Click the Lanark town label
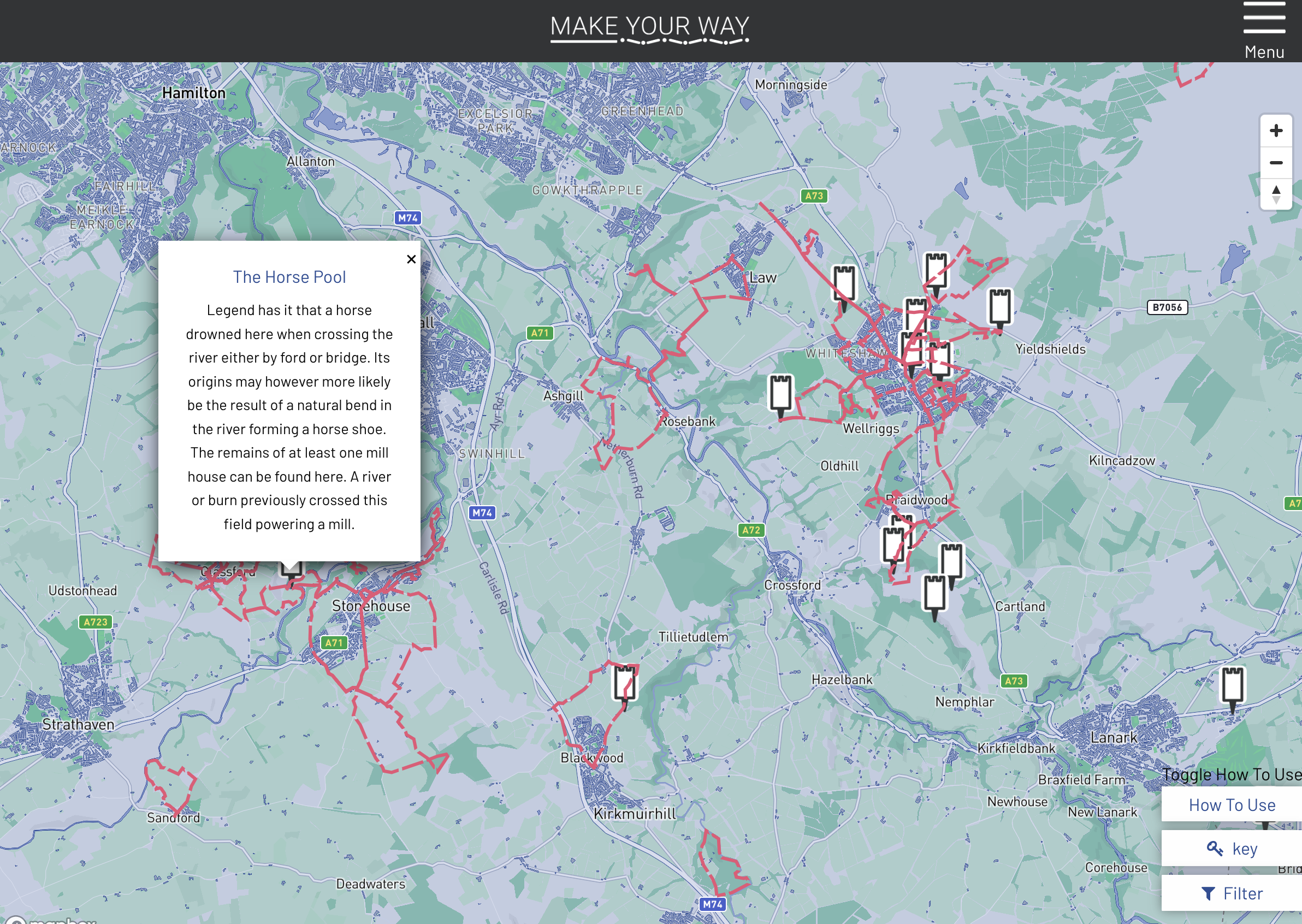 (x=1114, y=738)
